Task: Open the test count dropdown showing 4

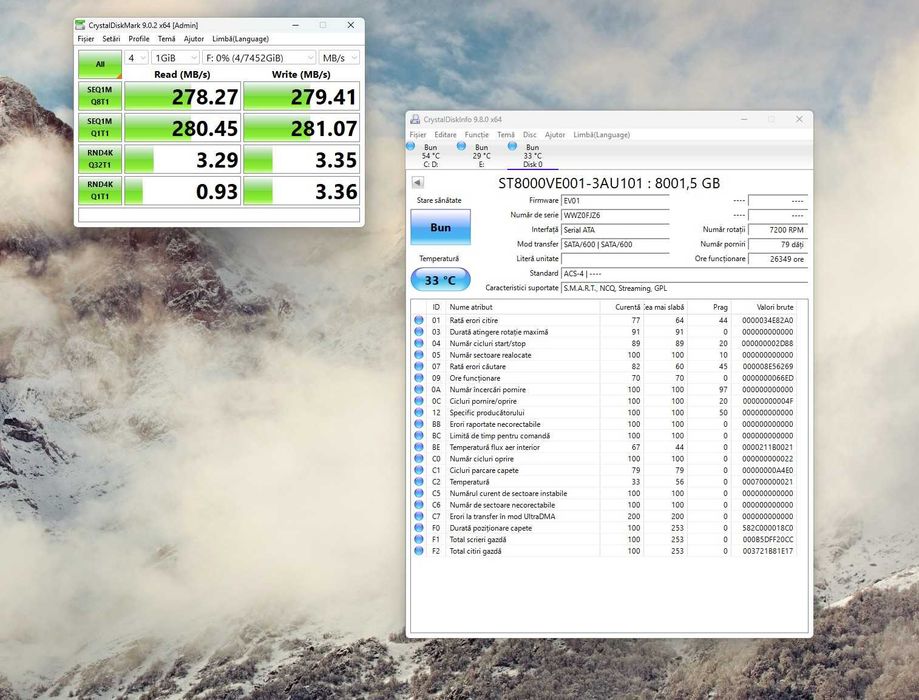Action: [x=137, y=57]
